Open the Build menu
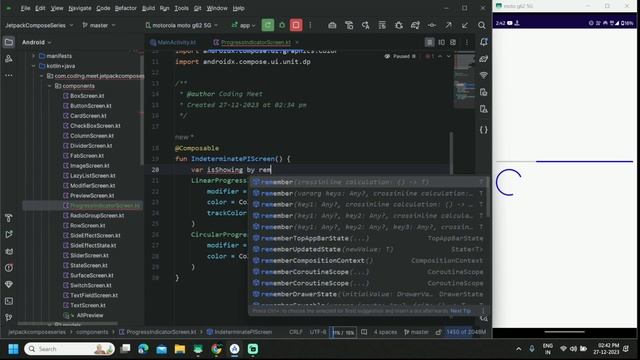The height and width of the screenshot is (360, 640). click(x=148, y=8)
